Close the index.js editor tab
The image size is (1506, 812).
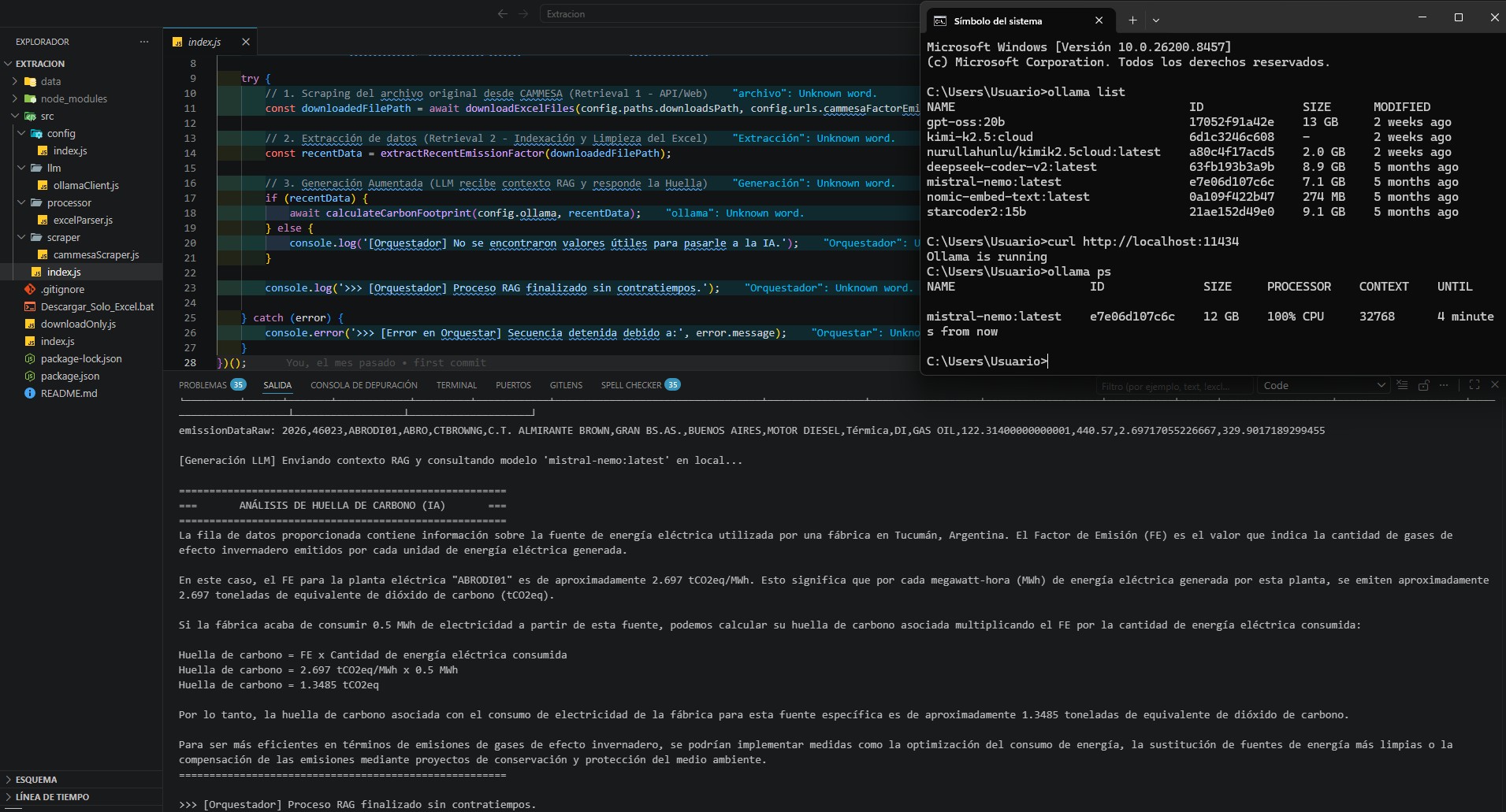246,42
